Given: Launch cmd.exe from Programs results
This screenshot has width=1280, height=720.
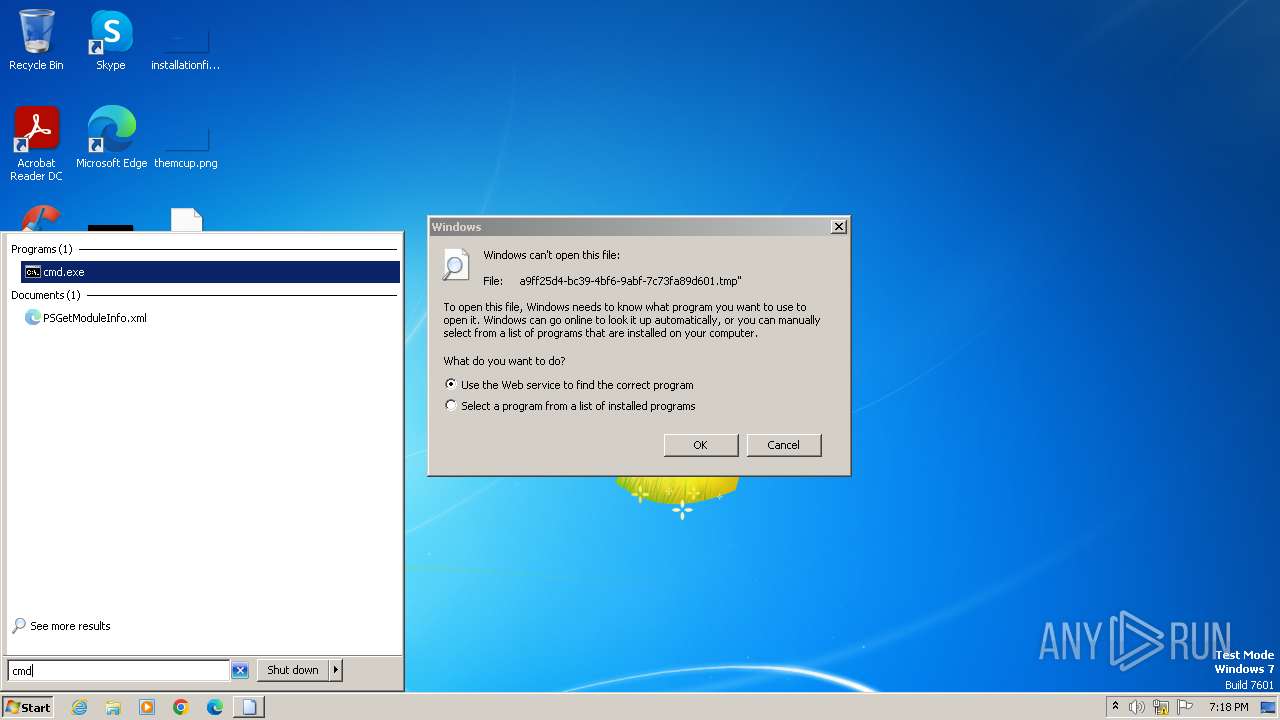Looking at the screenshot, I should [210, 272].
